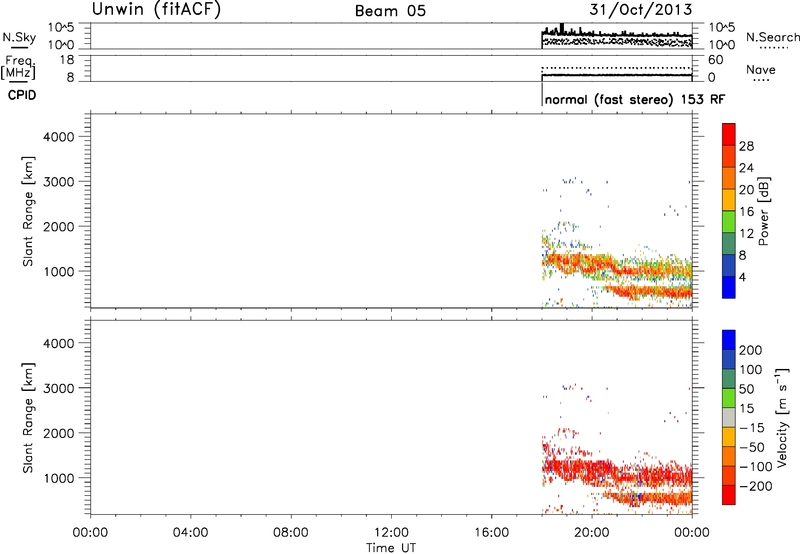800x554 pixels.
Task: Click the "Beam 05" header label
Action: click(390, 11)
